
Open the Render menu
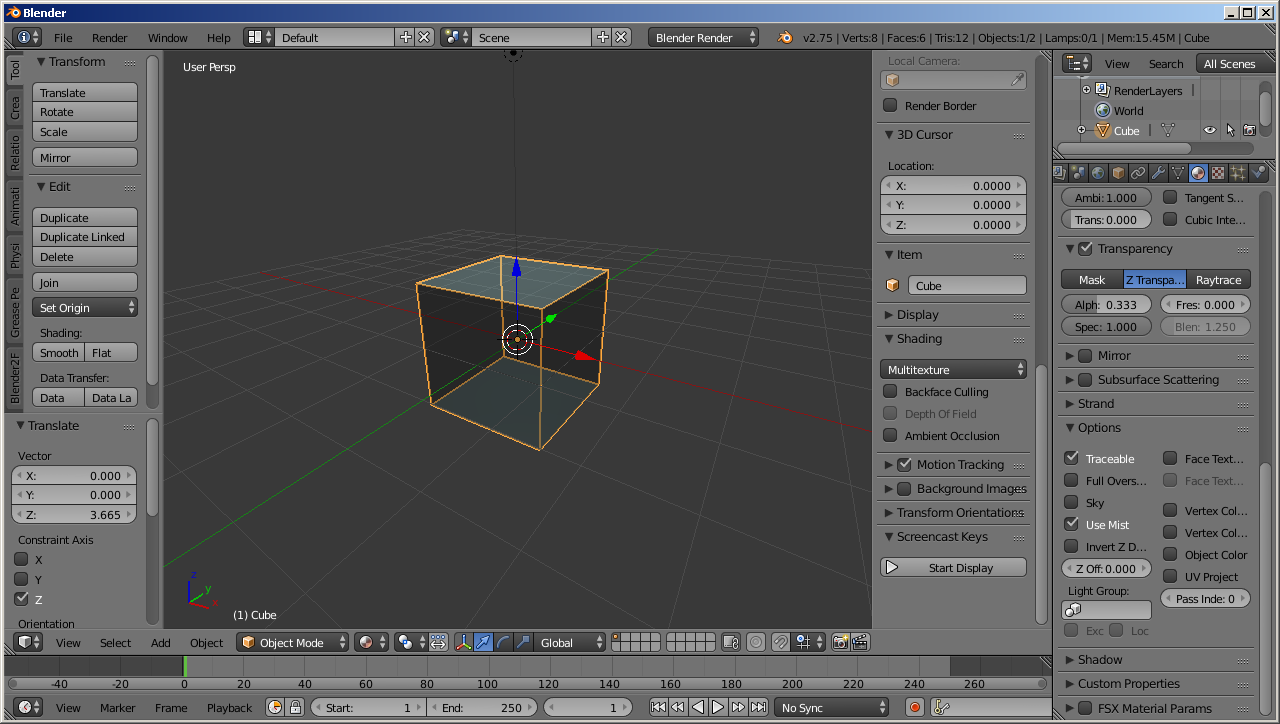109,37
